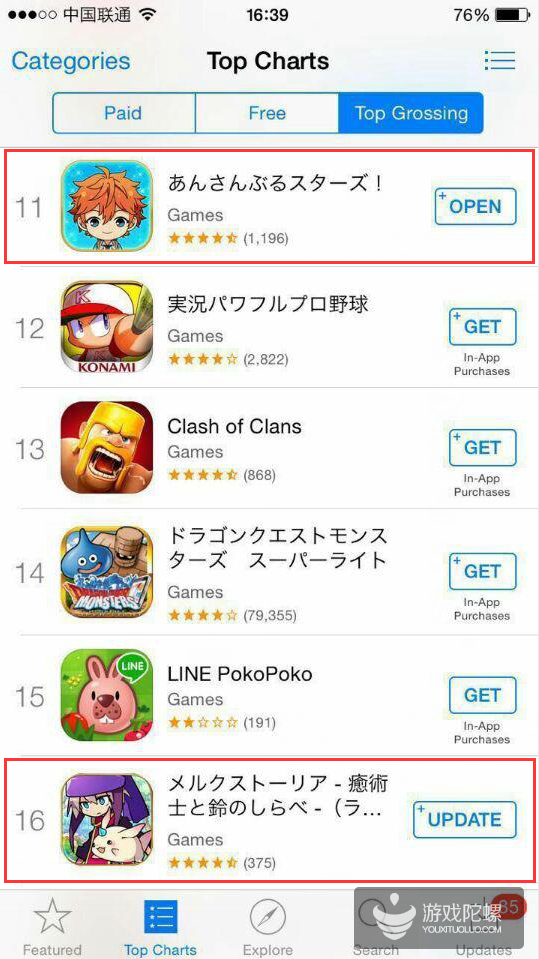Tap the Konami baseball app icon
Screen dimensions: 539x959
pos(107,327)
